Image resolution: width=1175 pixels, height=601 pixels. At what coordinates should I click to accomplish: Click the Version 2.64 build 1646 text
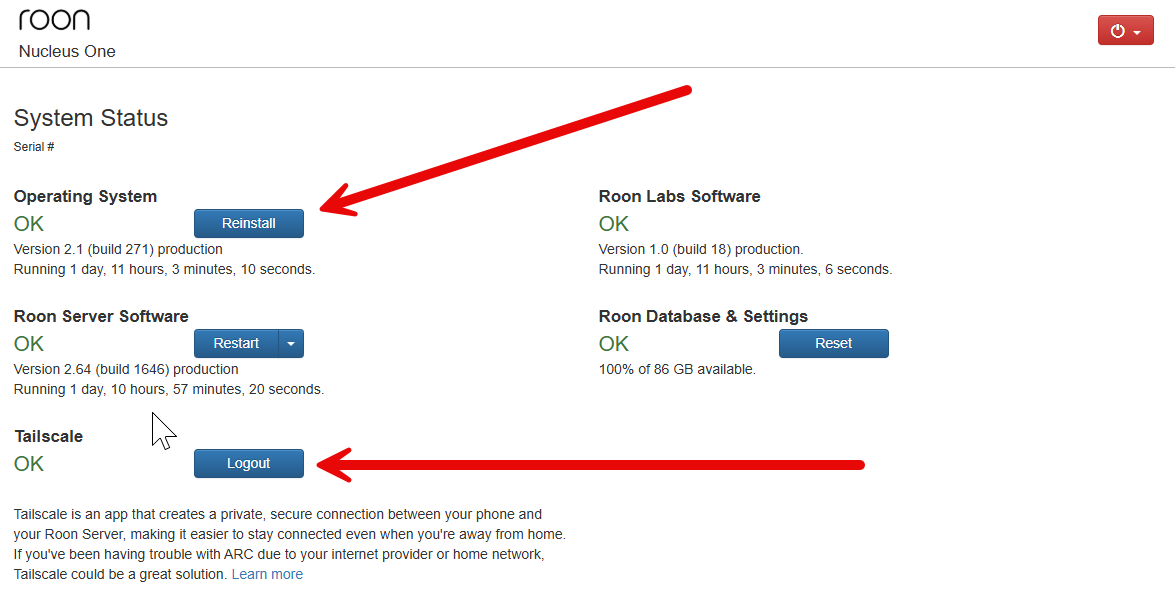[x=126, y=369]
